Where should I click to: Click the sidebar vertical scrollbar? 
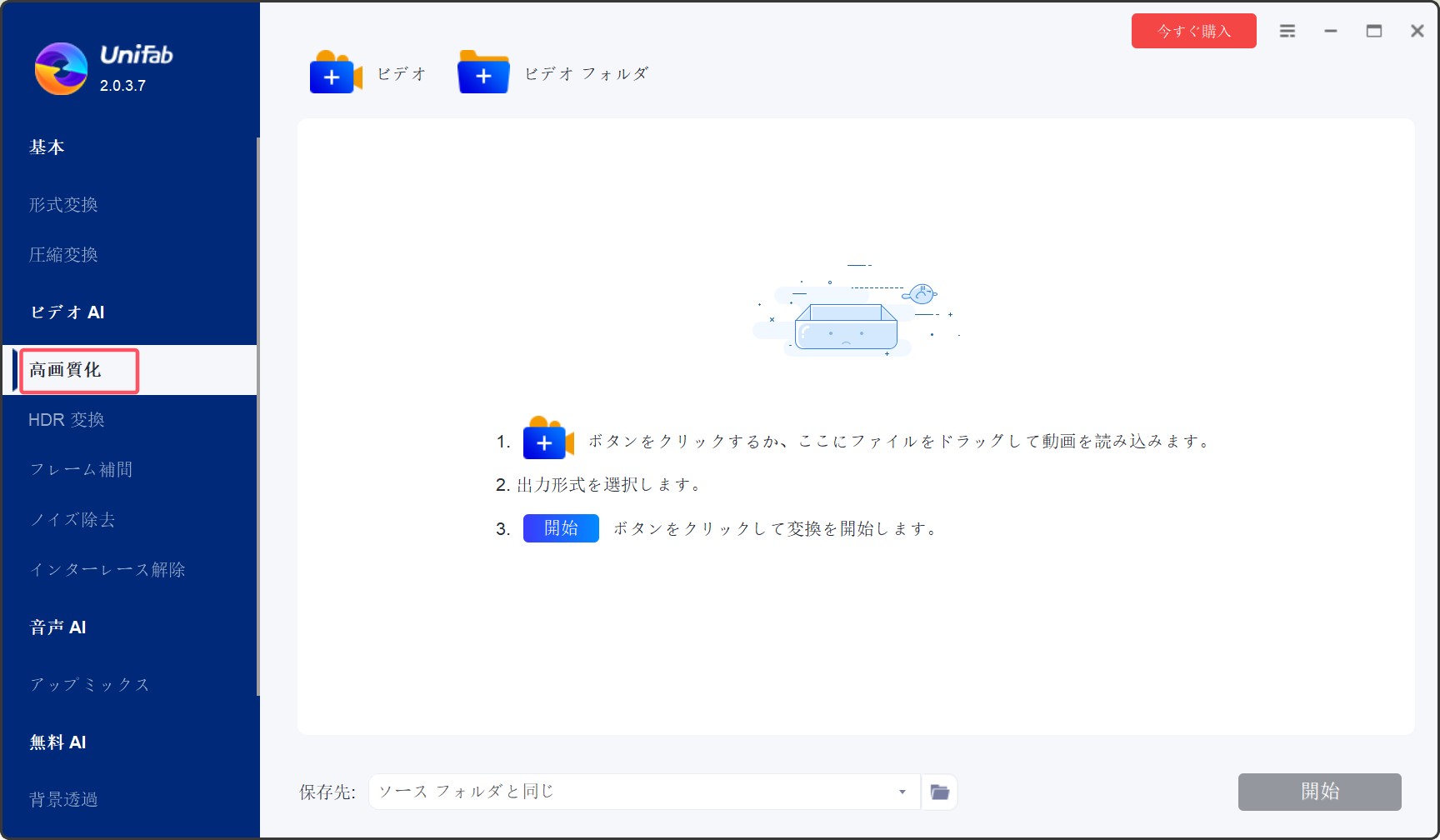[258, 417]
